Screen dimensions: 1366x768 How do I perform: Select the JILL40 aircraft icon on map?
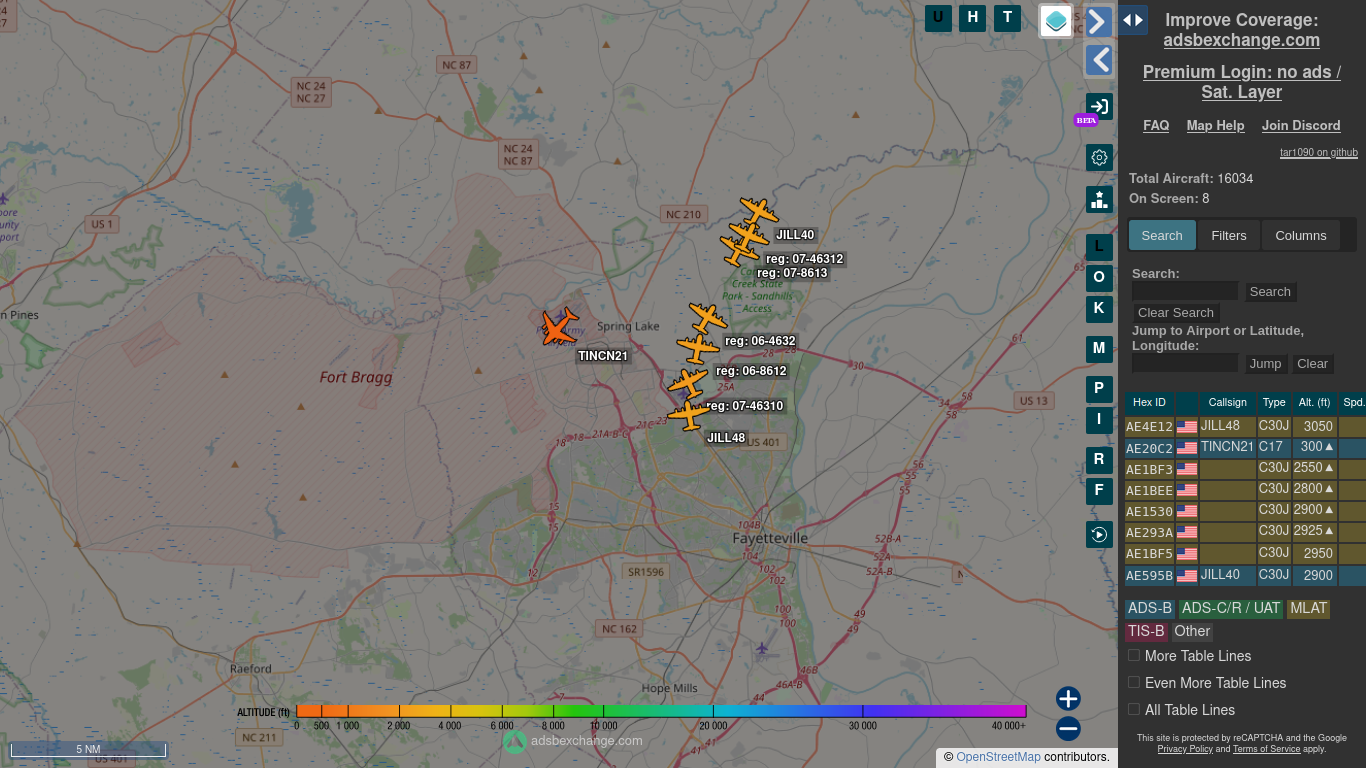tap(758, 212)
